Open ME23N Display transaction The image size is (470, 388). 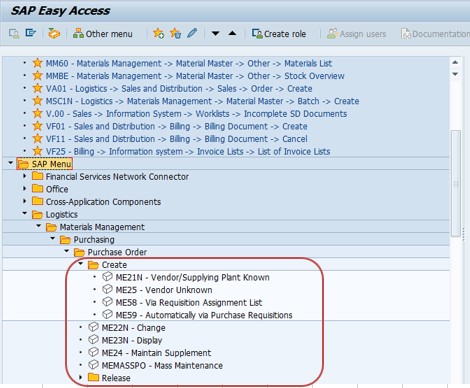click(x=132, y=341)
